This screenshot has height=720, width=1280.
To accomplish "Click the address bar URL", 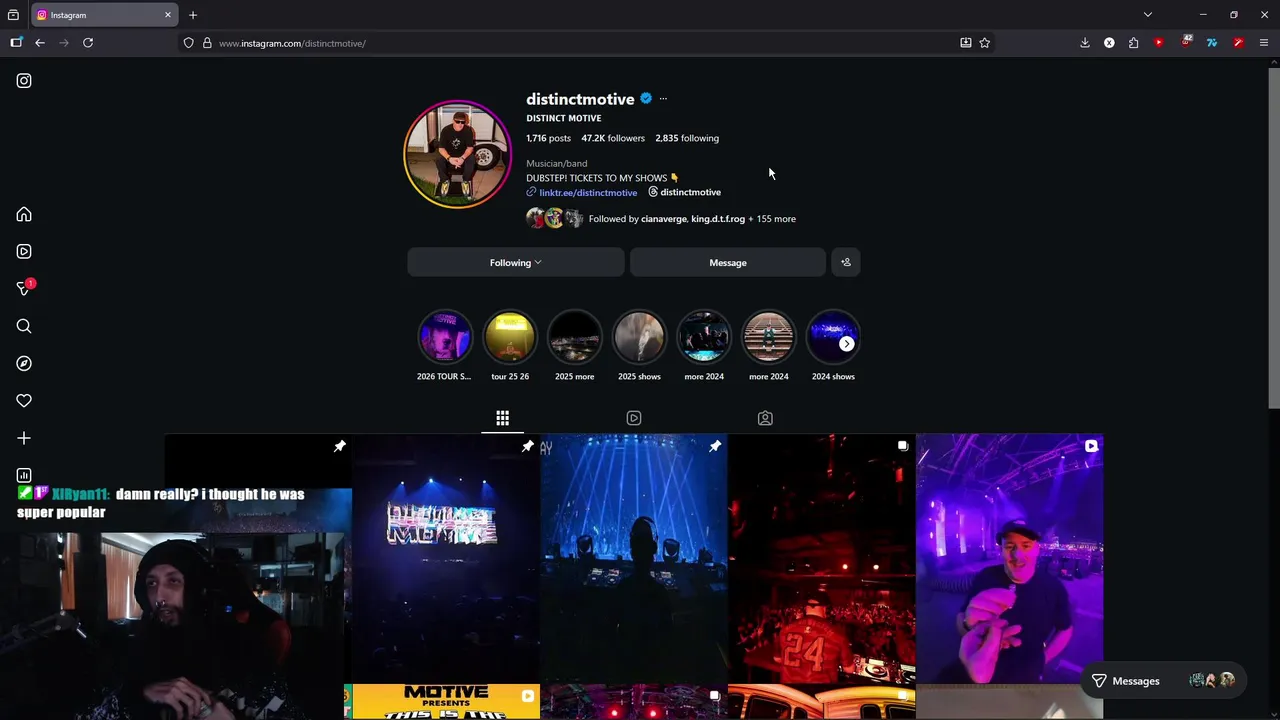I will 292,43.
